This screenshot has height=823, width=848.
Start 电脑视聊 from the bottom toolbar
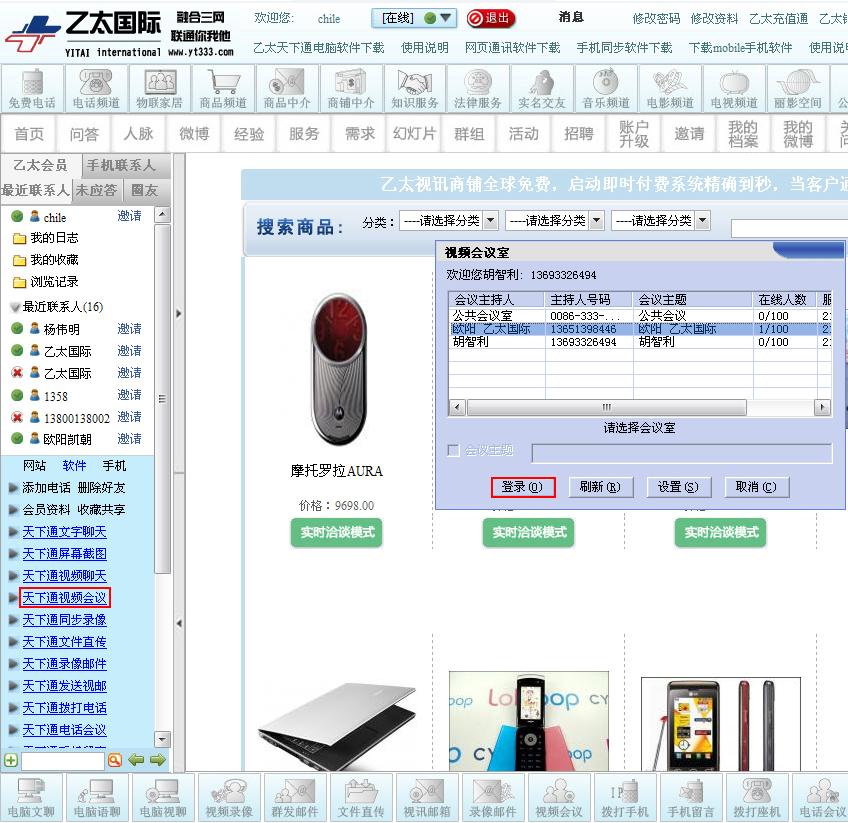click(163, 798)
